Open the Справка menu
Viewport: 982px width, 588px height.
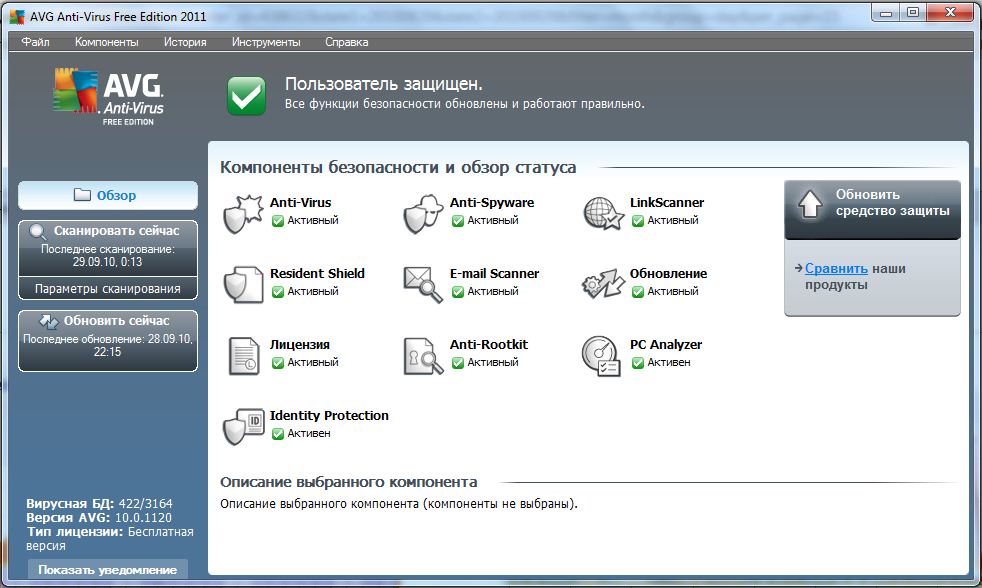point(346,42)
